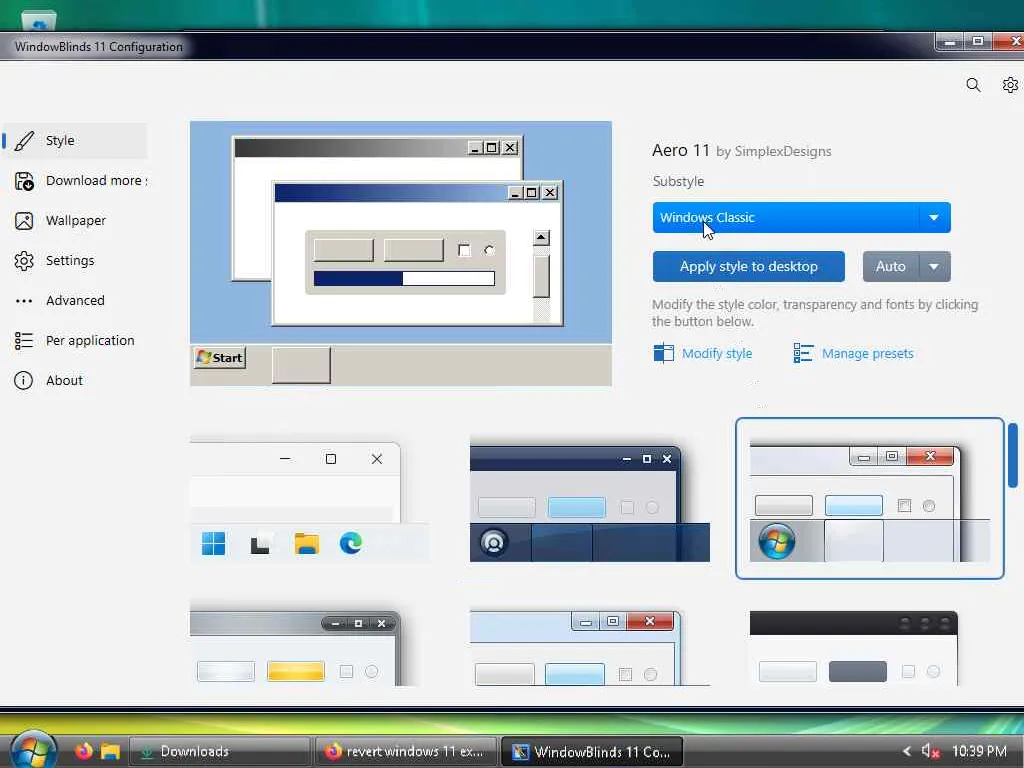Select the Style sidebar item
This screenshot has width=1024, height=768.
click(x=75, y=141)
